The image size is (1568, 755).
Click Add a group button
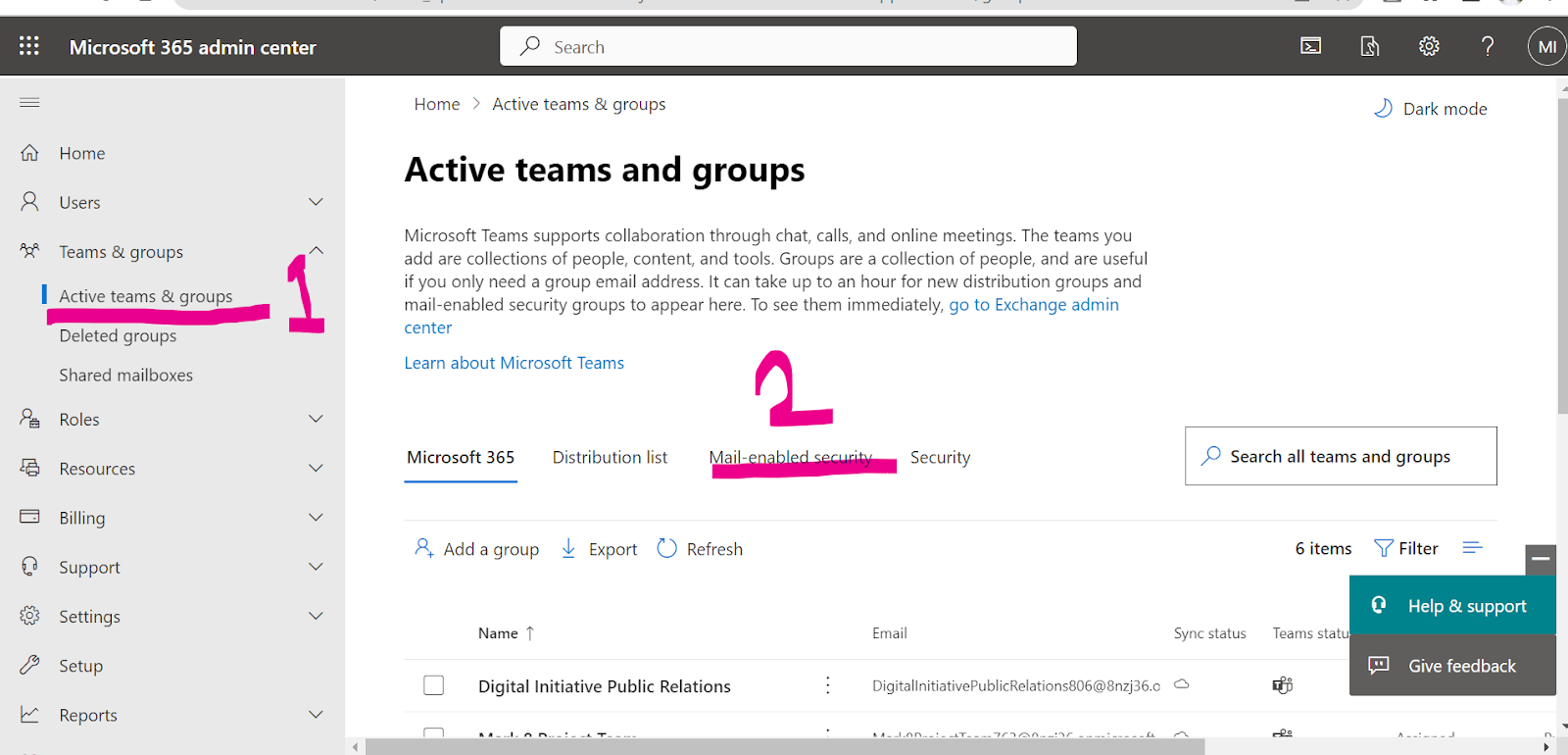476,549
